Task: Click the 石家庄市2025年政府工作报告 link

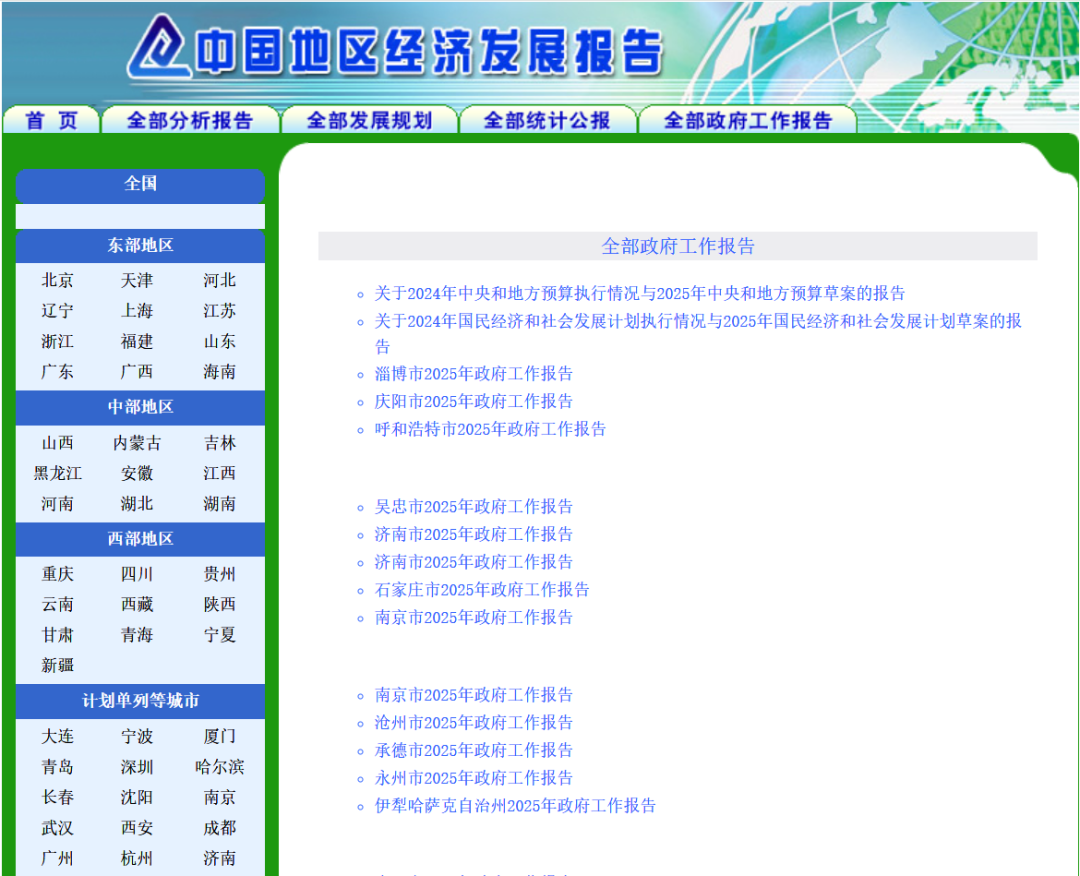Action: 482,590
